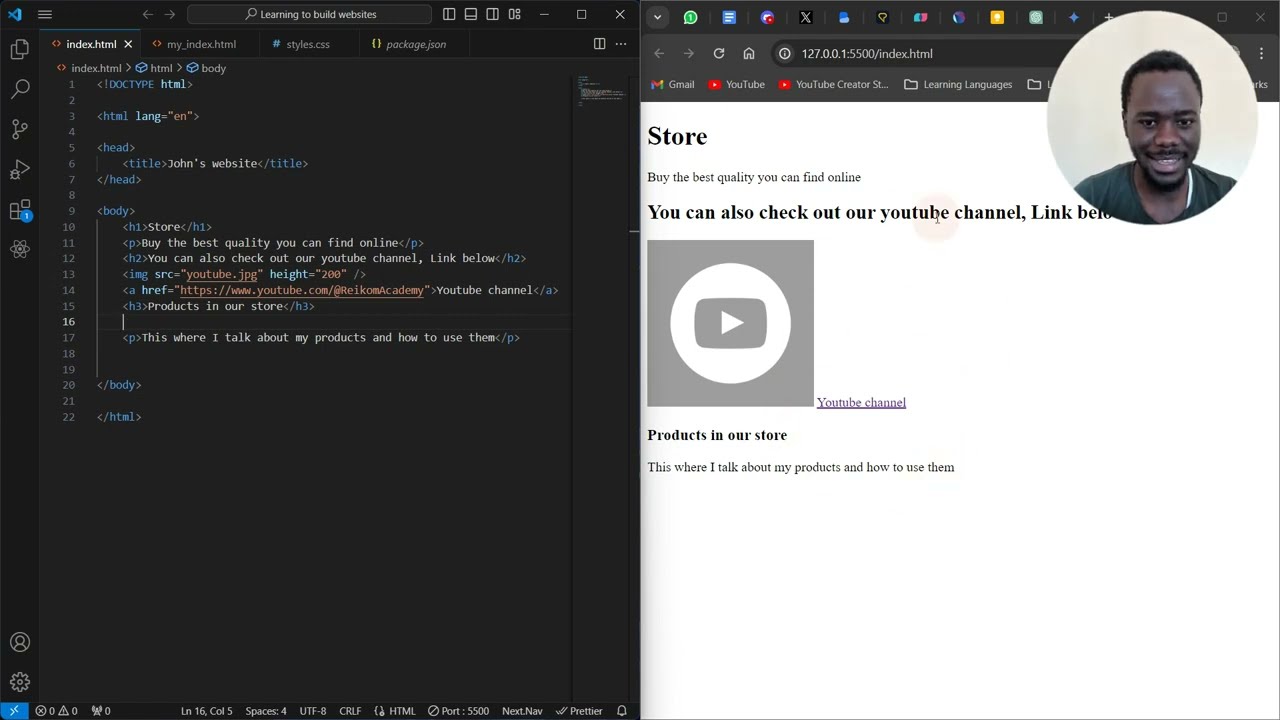The image size is (1280, 720).
Task: Click the Prettier status item
Action: tap(580, 711)
